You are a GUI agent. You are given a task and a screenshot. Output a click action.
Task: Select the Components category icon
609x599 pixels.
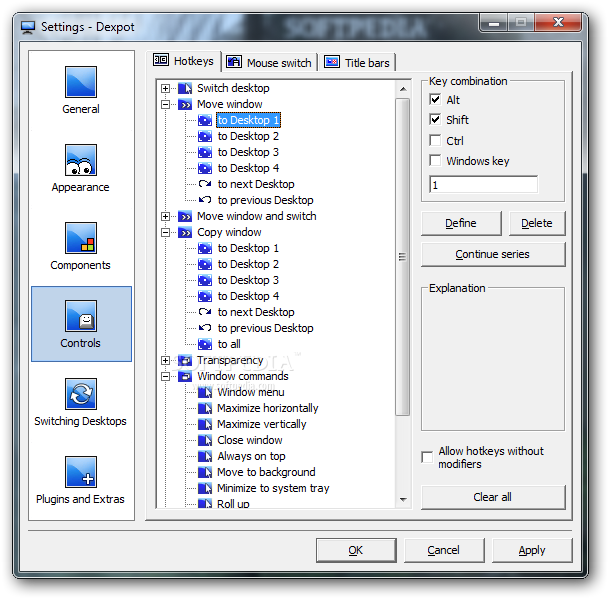[x=81, y=238]
